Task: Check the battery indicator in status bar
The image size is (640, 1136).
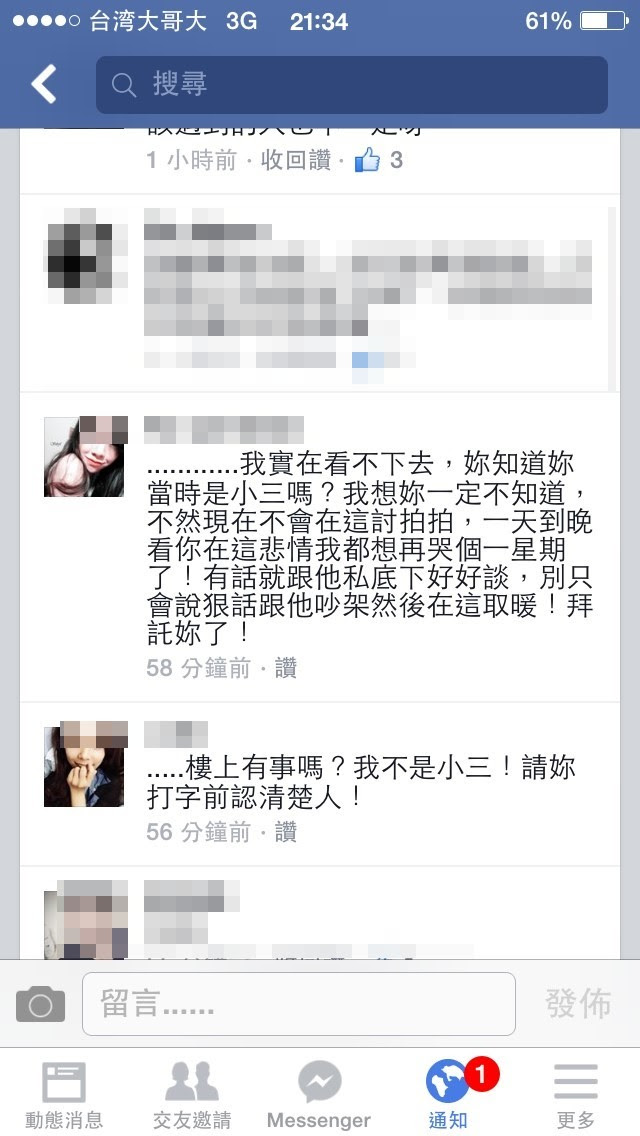Action: click(x=604, y=21)
